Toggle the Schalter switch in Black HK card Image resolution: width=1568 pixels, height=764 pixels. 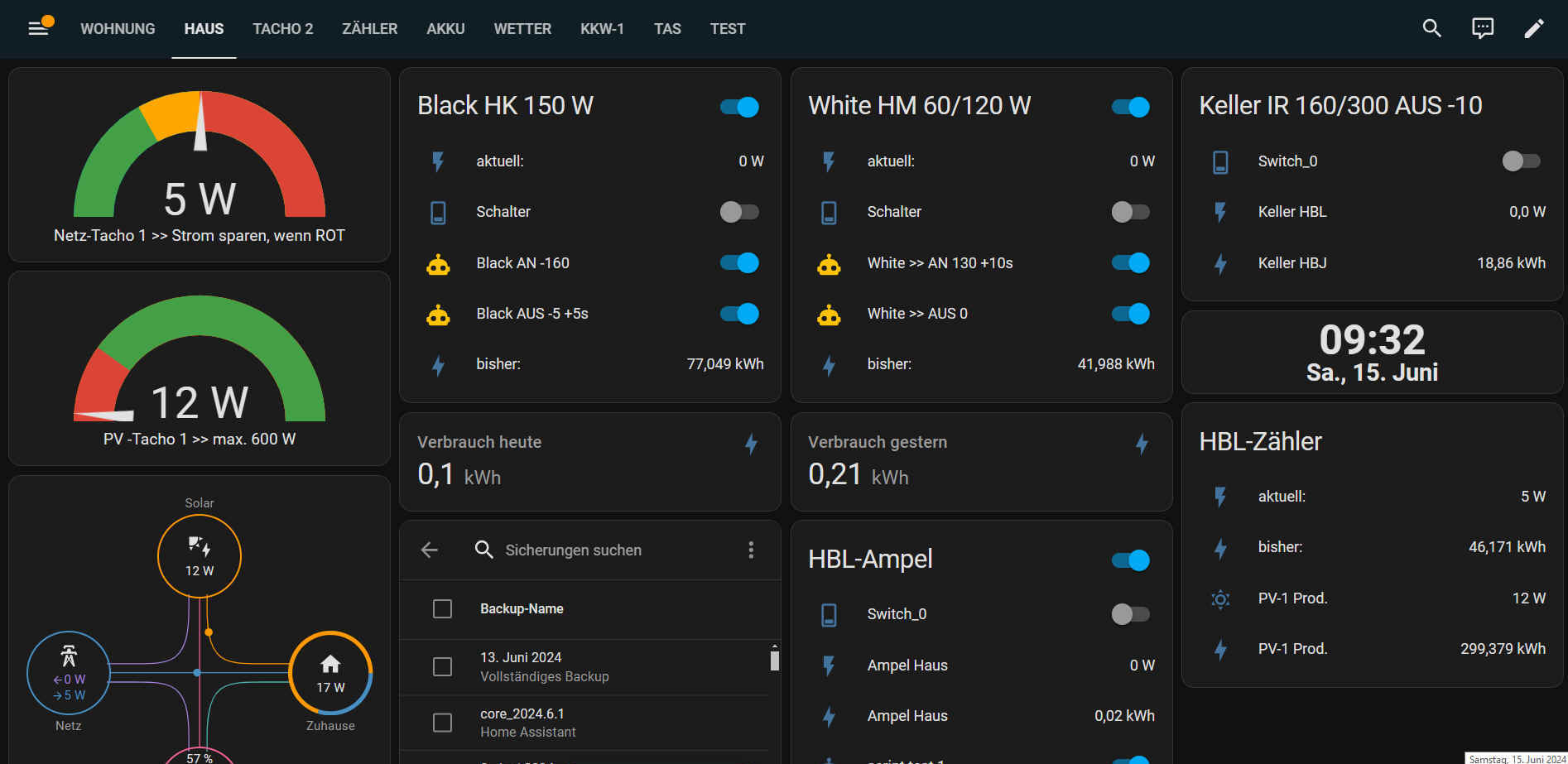(x=739, y=212)
